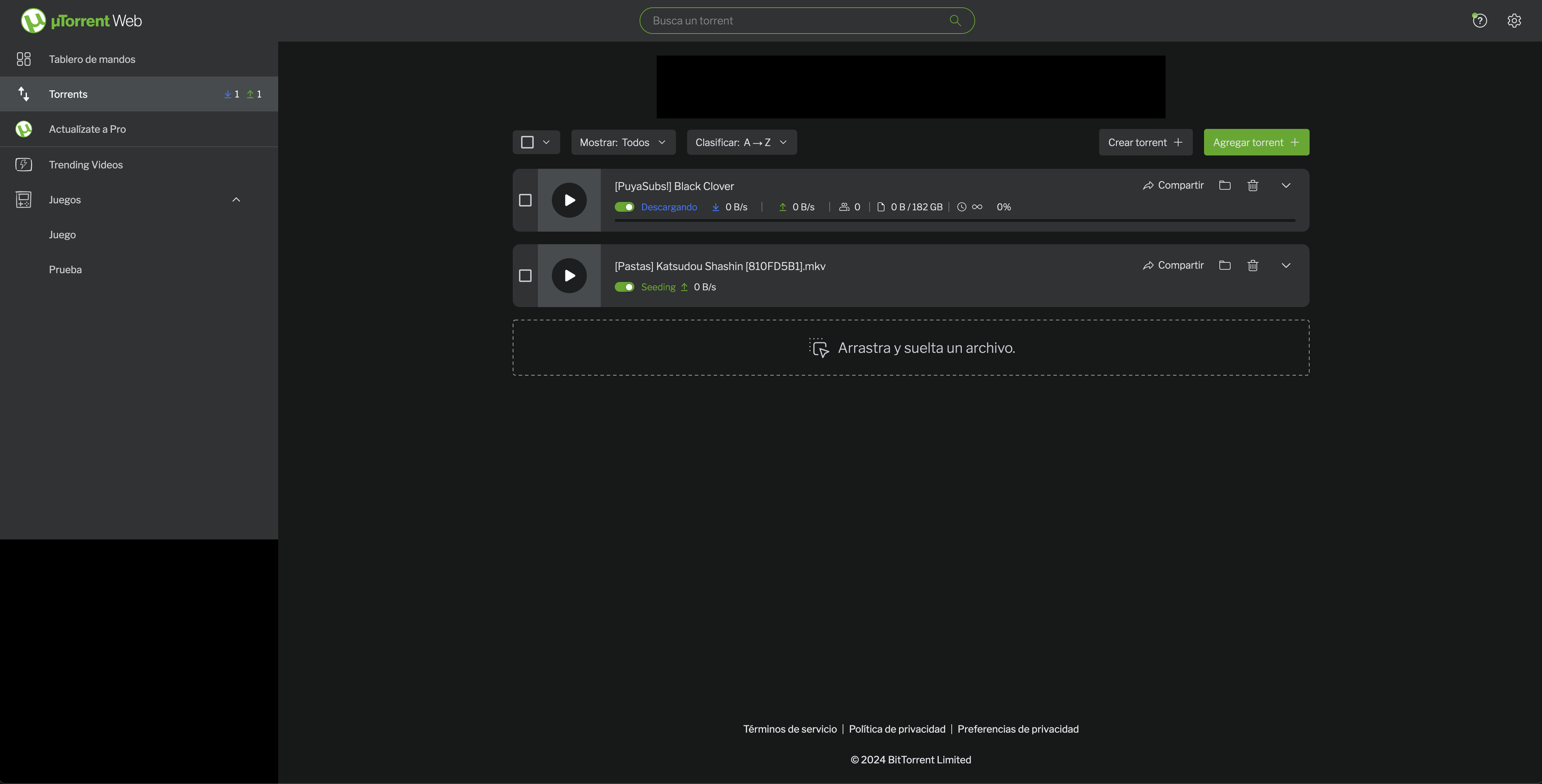The image size is (1542, 784).
Task: Click the [PuyaSubs!] Black Clover title
Action: (x=674, y=186)
